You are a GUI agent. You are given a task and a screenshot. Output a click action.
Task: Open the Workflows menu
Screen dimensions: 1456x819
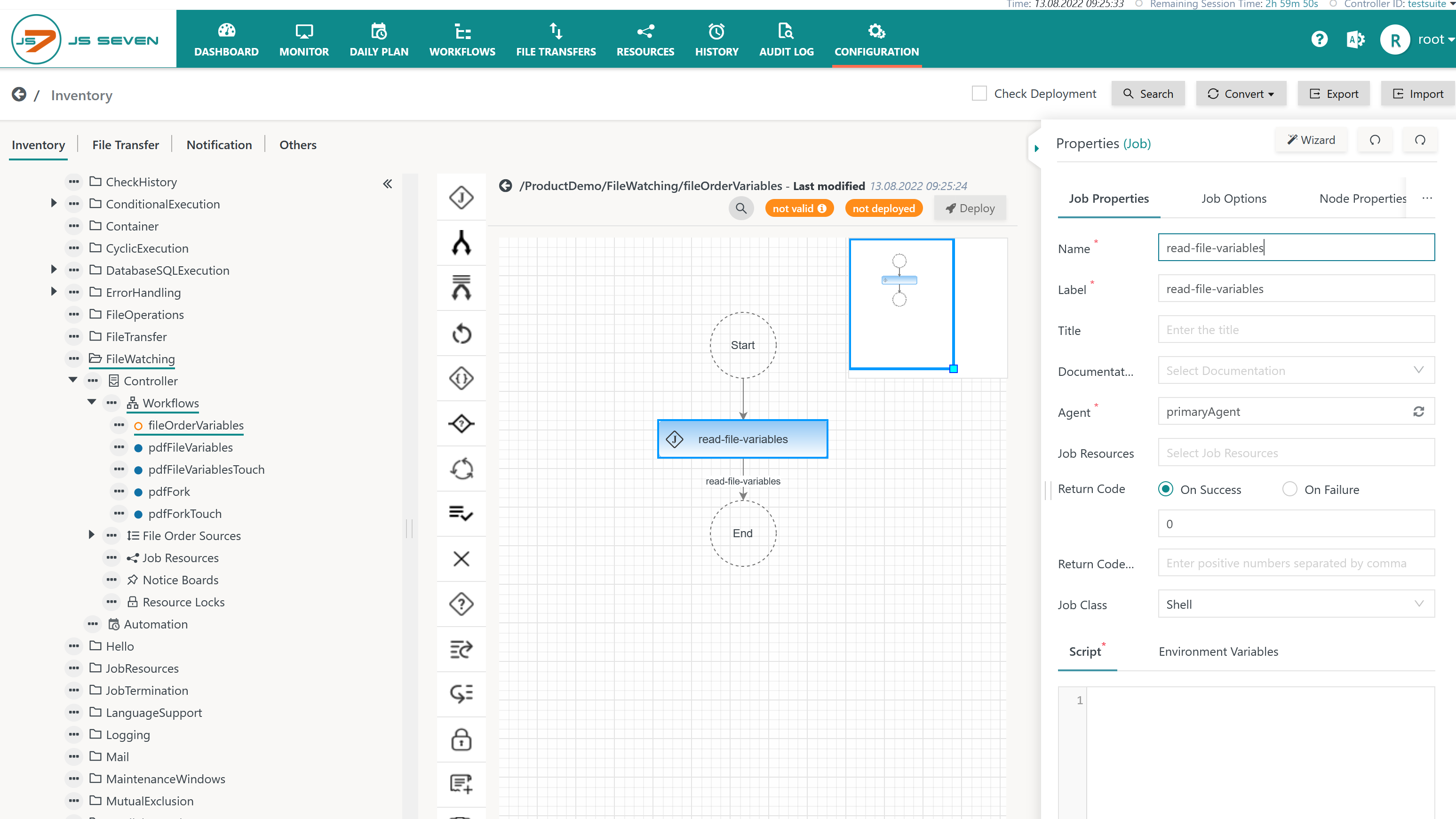pos(462,40)
